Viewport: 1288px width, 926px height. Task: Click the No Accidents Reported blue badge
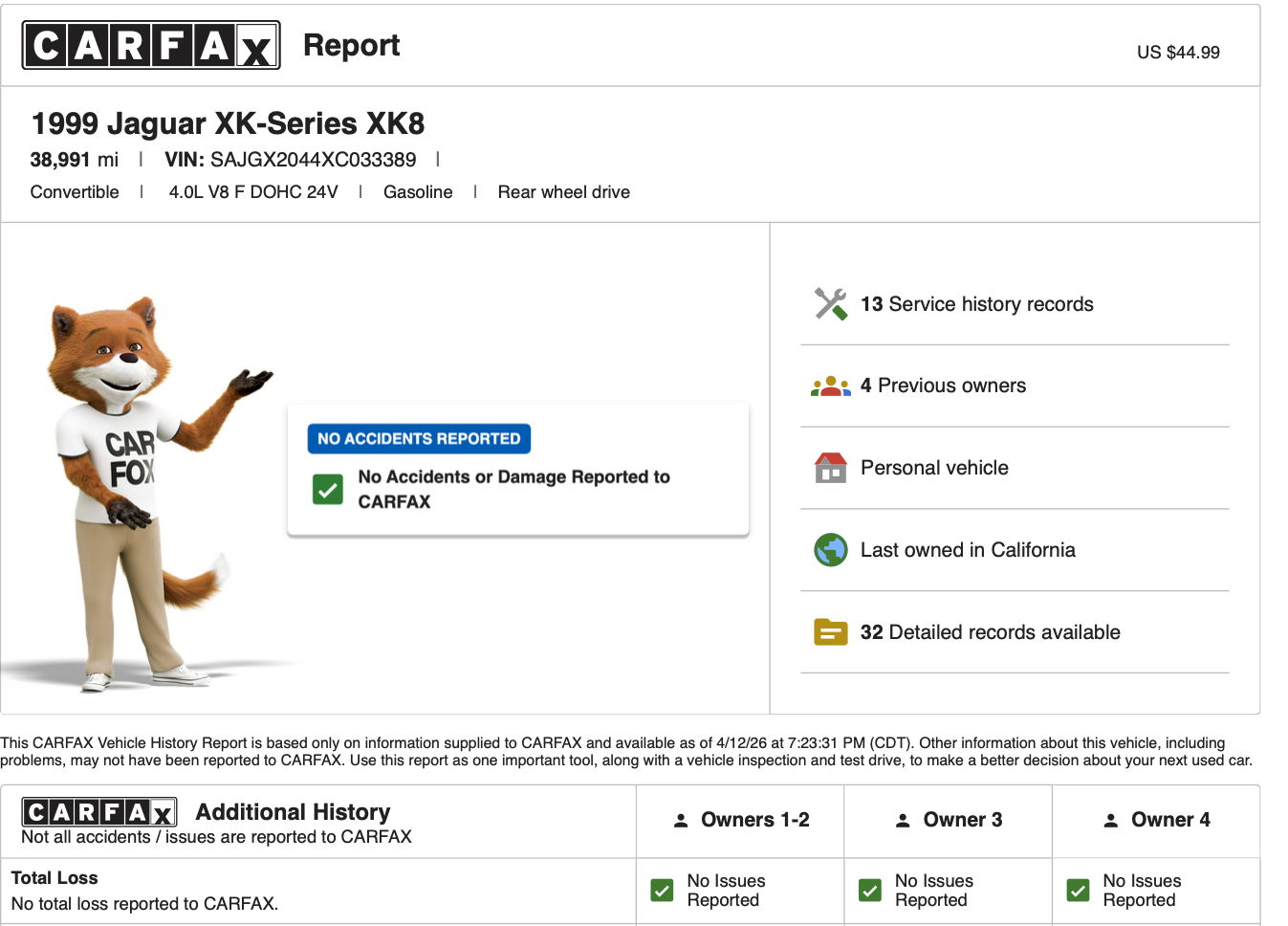point(419,439)
